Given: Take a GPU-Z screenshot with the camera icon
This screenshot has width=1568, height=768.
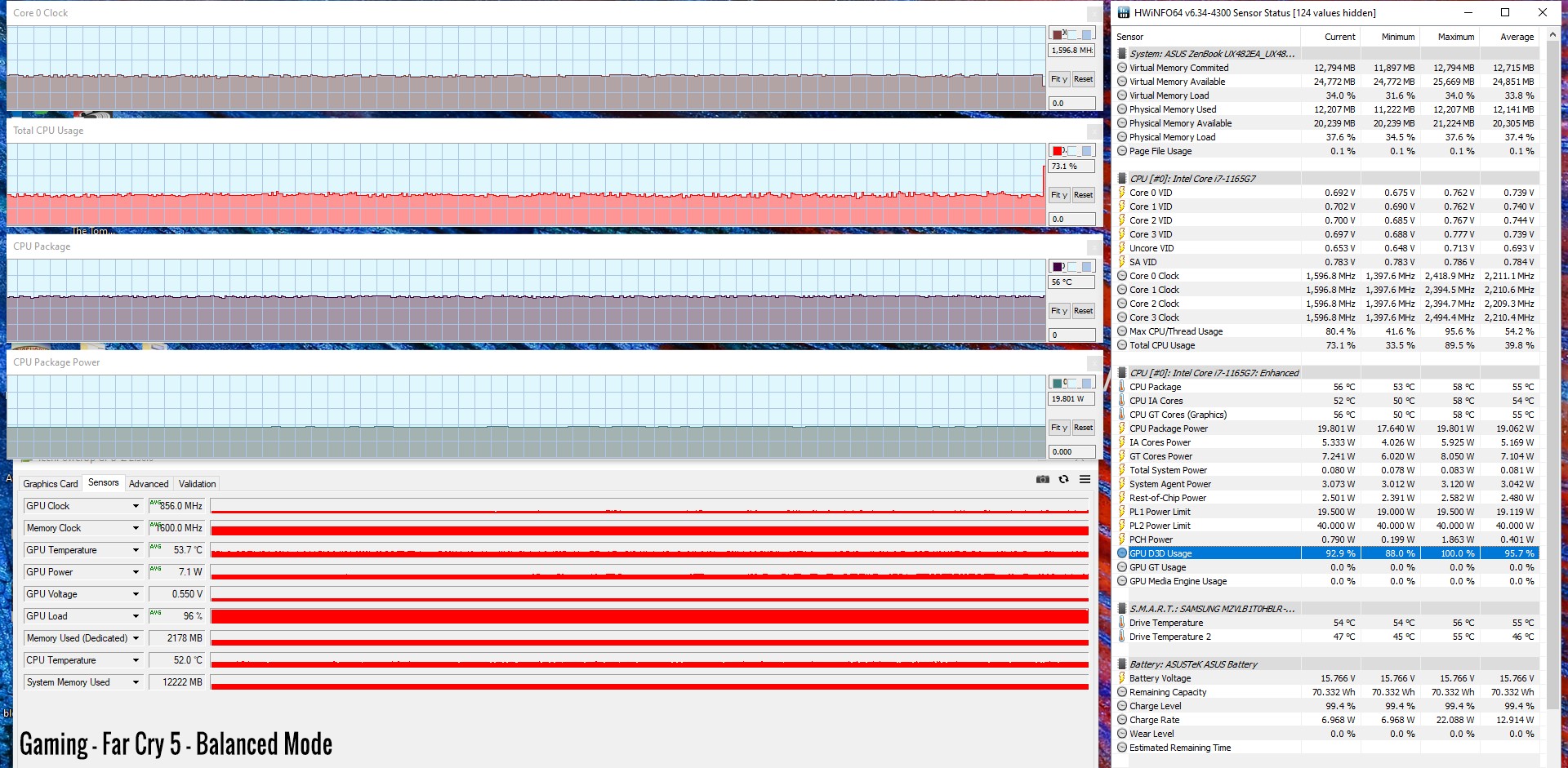Looking at the screenshot, I should click(1042, 479).
